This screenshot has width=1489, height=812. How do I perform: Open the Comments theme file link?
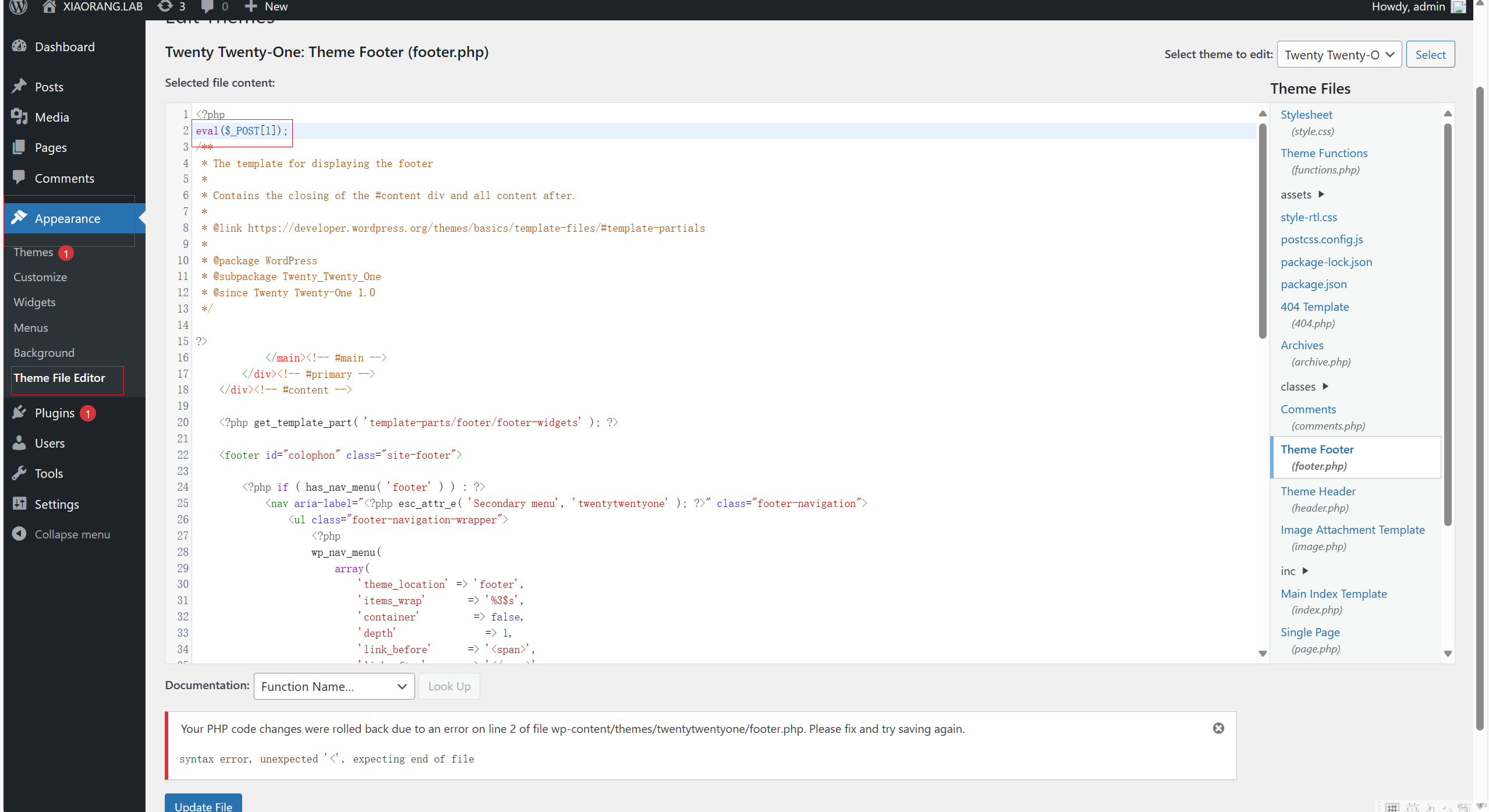click(1308, 409)
